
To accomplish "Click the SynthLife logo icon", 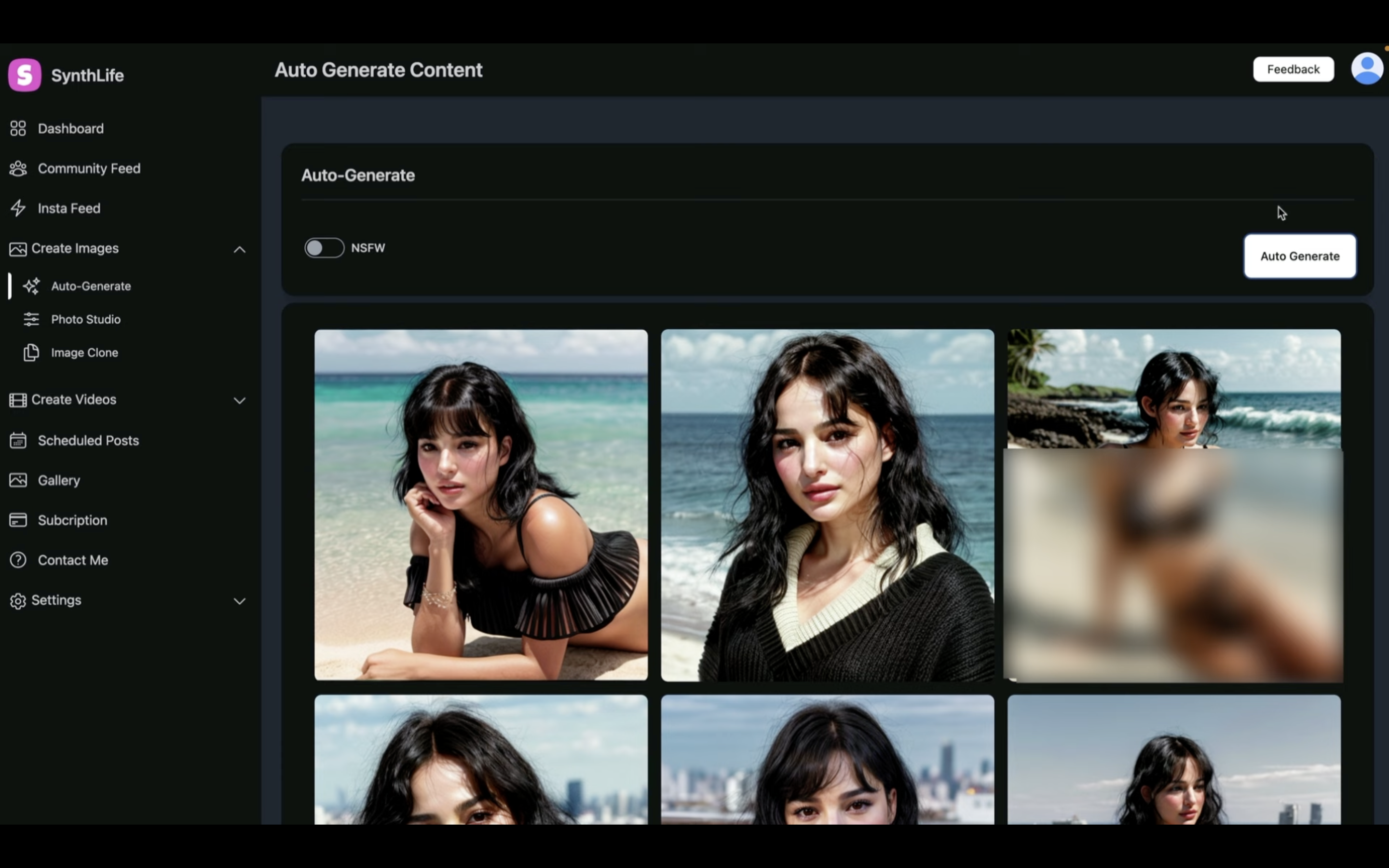I will [25, 75].
